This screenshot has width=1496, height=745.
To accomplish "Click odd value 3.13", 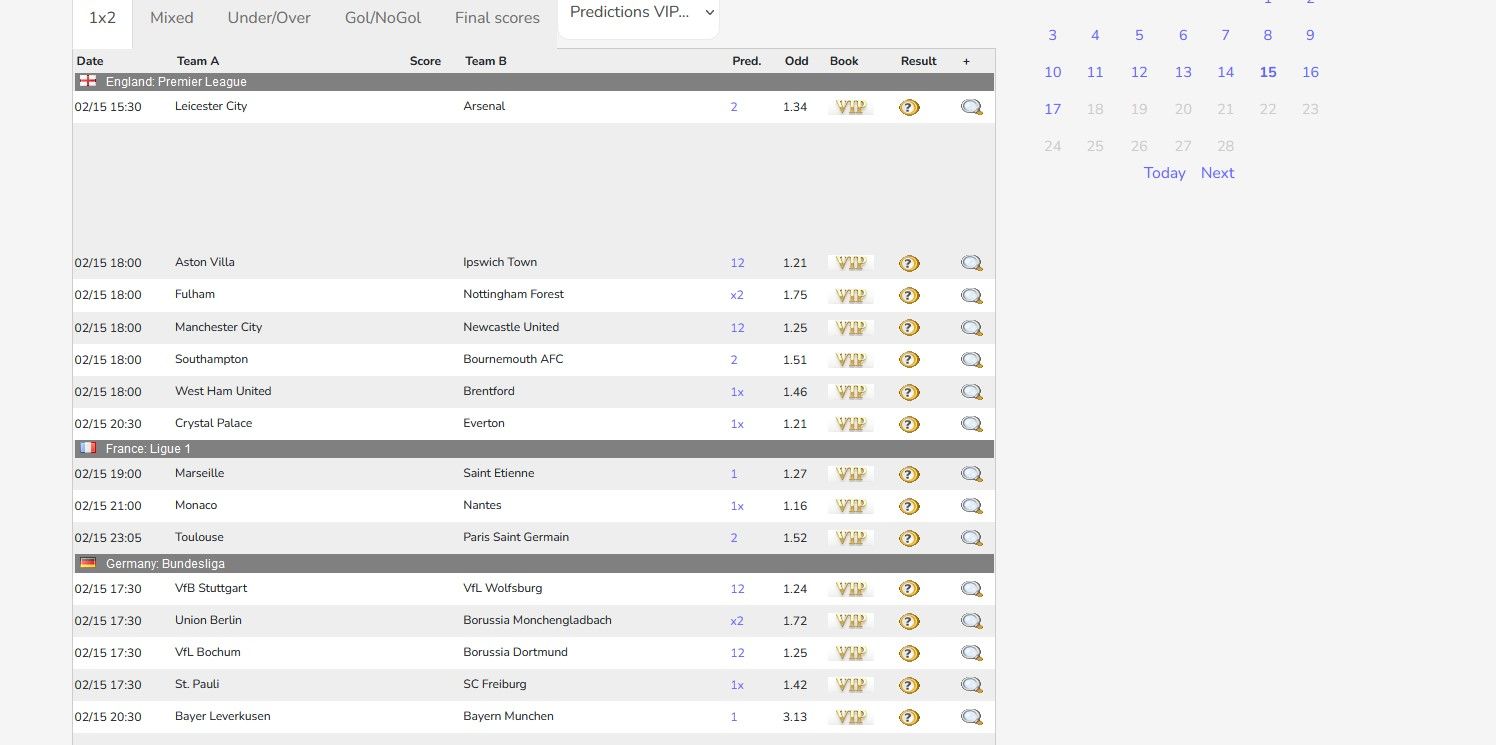I will [x=795, y=717].
